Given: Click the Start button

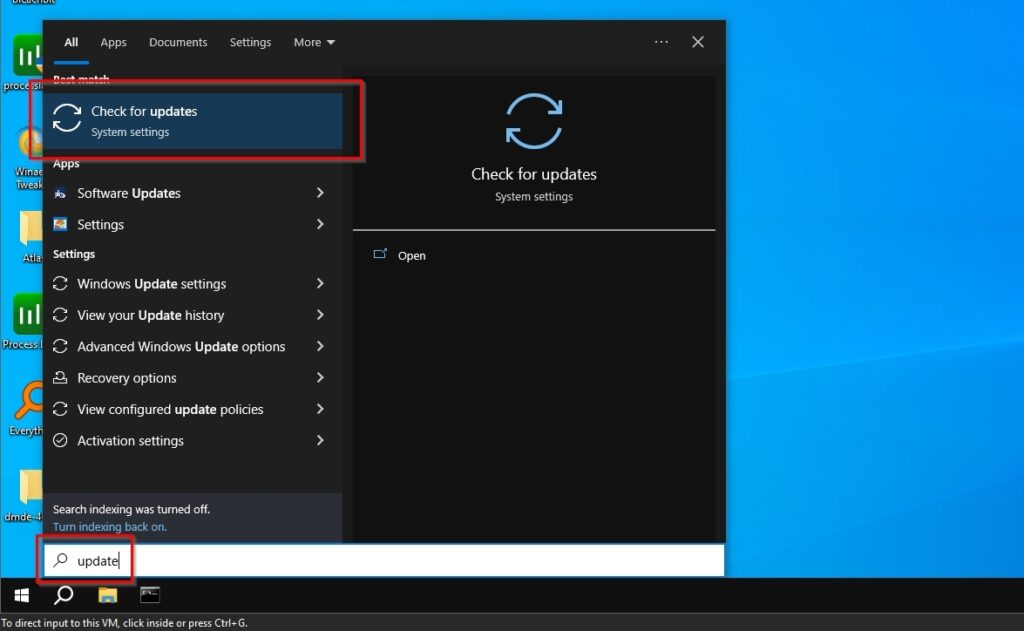Looking at the screenshot, I should (x=20, y=595).
